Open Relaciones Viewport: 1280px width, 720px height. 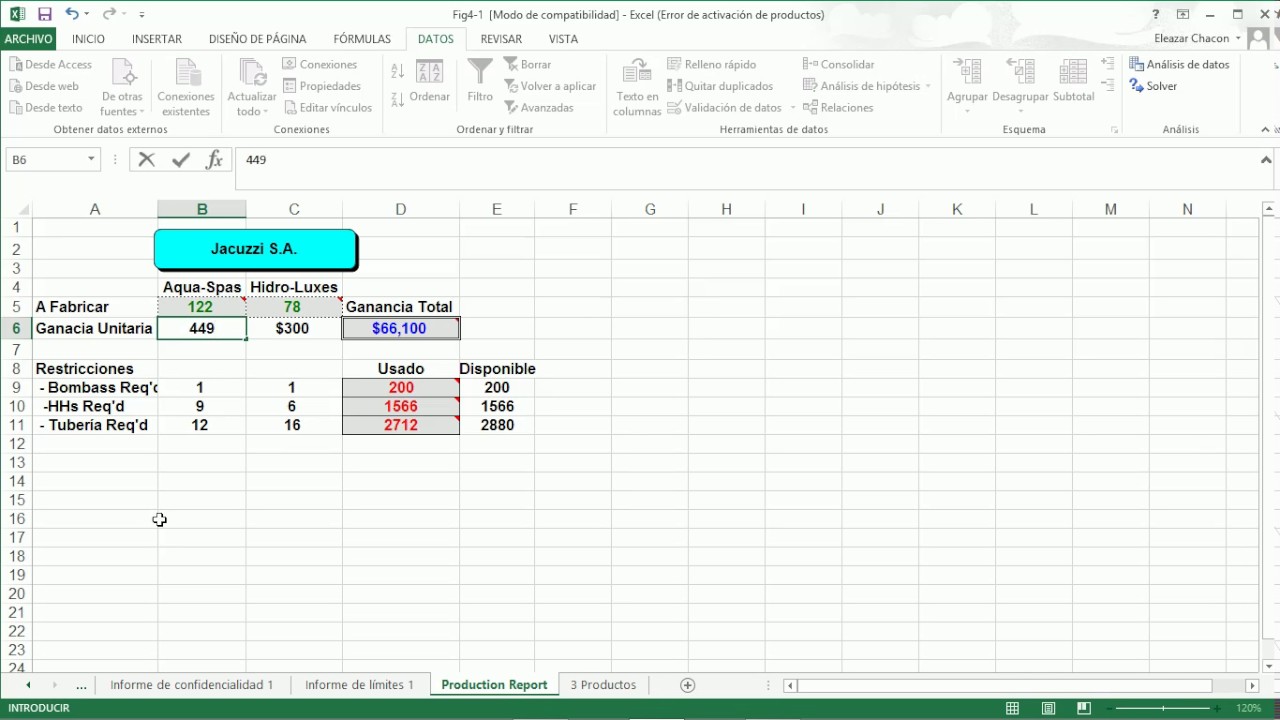tap(838, 107)
